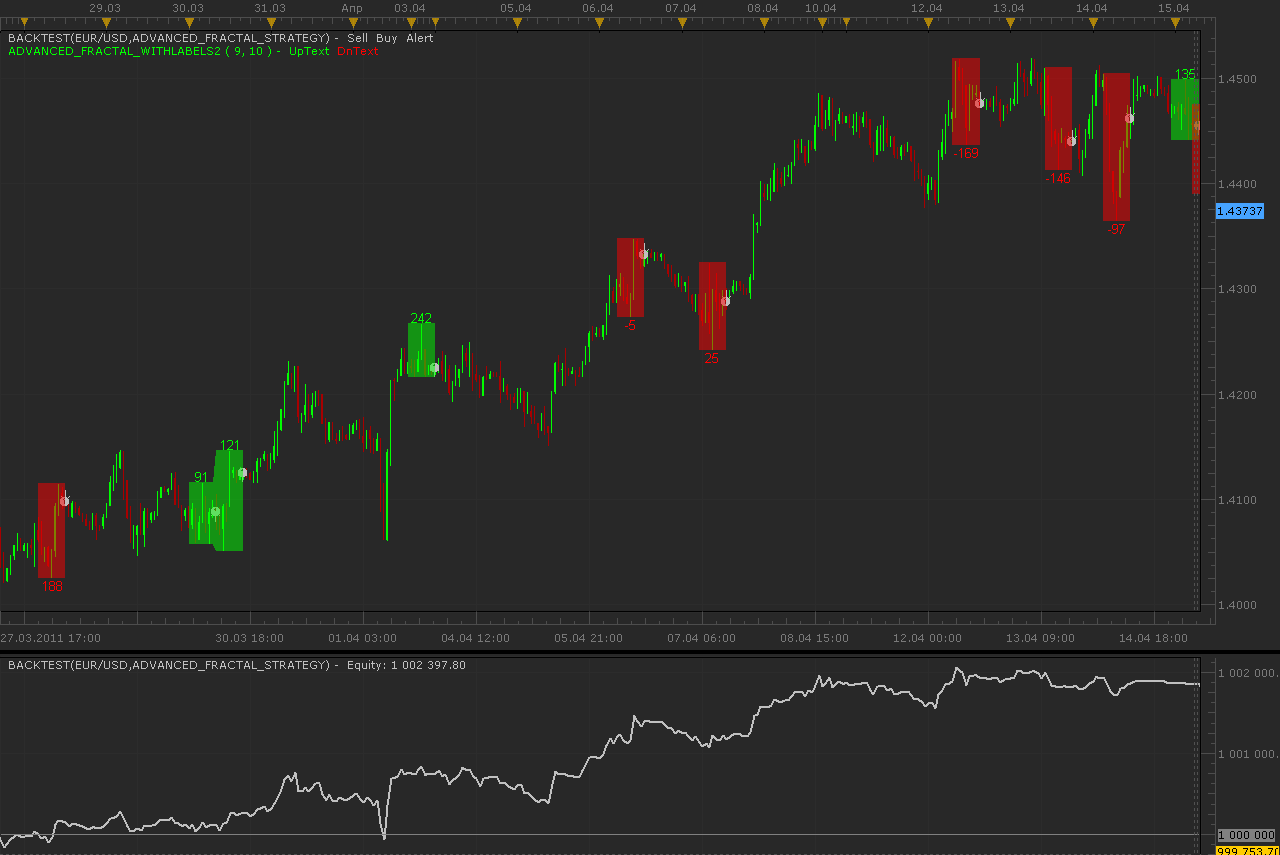Click the month marker triangle under Anp

tap(353, 22)
